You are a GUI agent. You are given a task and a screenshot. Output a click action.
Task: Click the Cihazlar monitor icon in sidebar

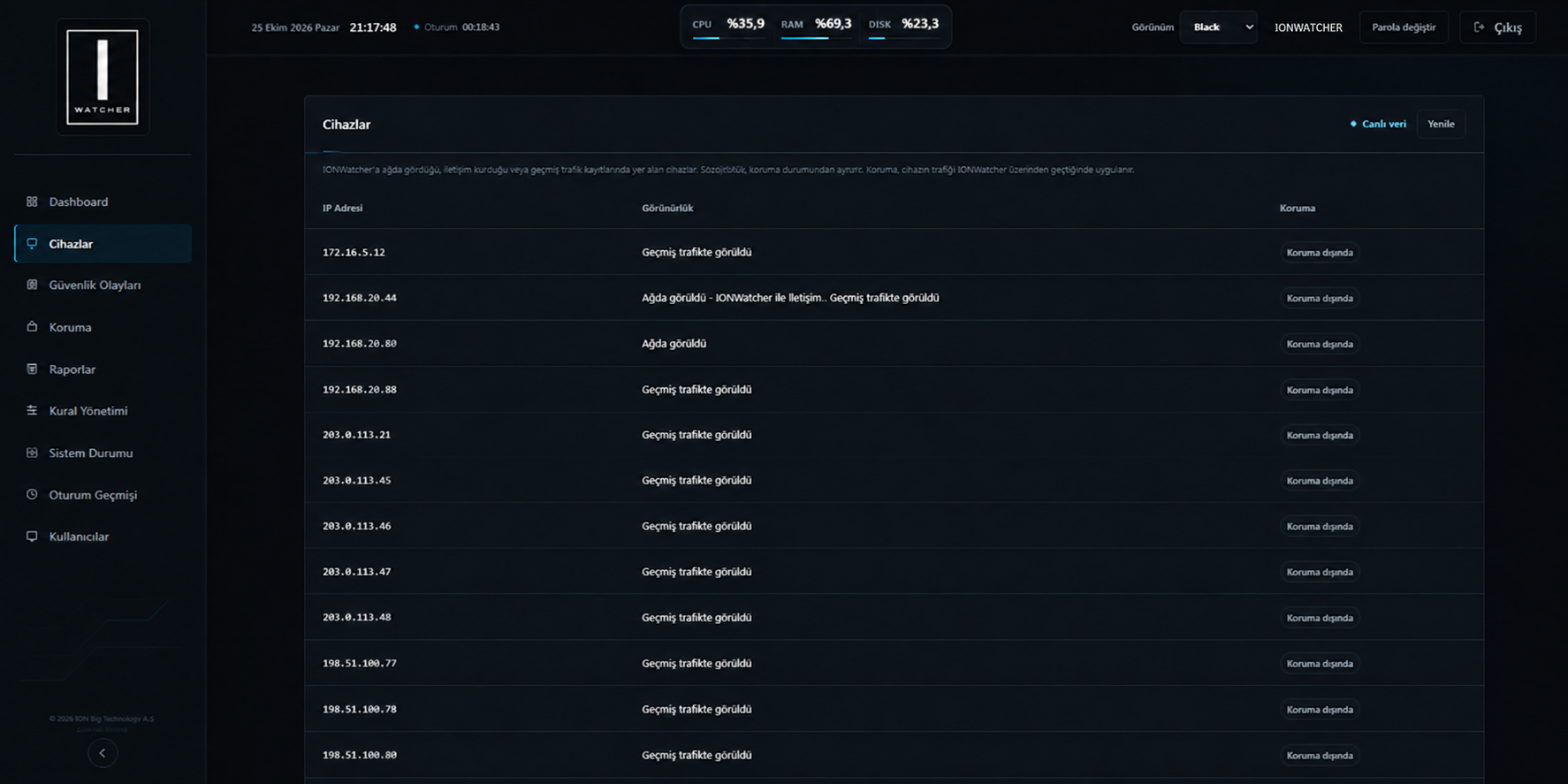coord(32,244)
